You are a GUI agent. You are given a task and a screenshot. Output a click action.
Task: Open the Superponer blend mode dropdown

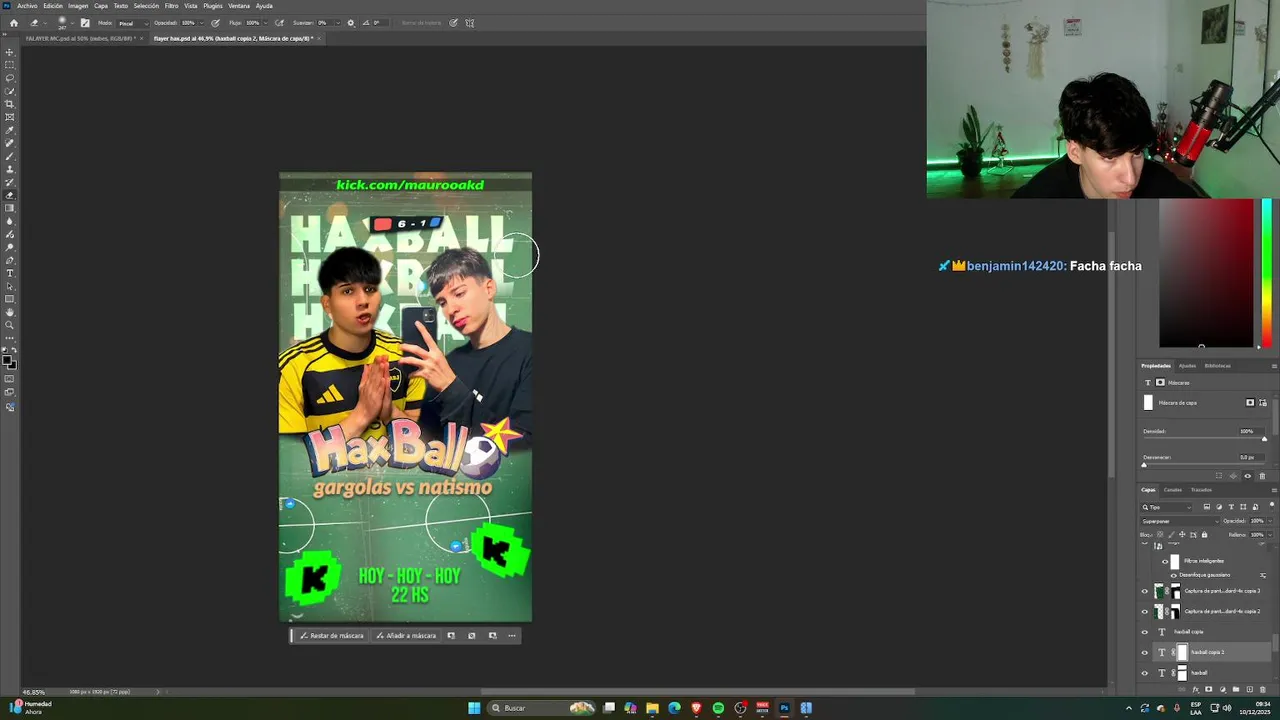point(1180,521)
